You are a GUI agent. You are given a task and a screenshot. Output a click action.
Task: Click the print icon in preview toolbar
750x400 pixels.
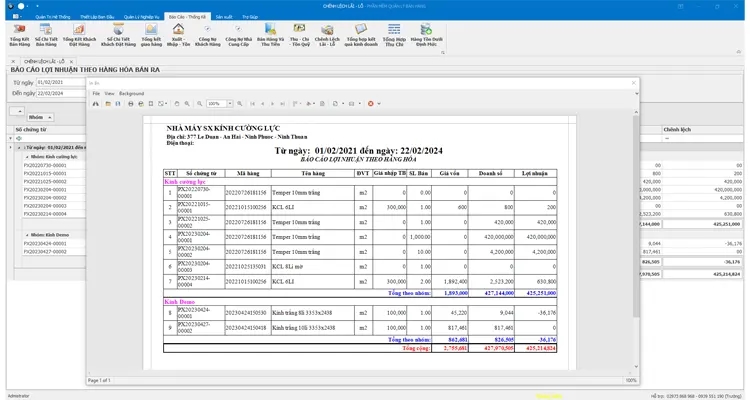click(x=131, y=103)
